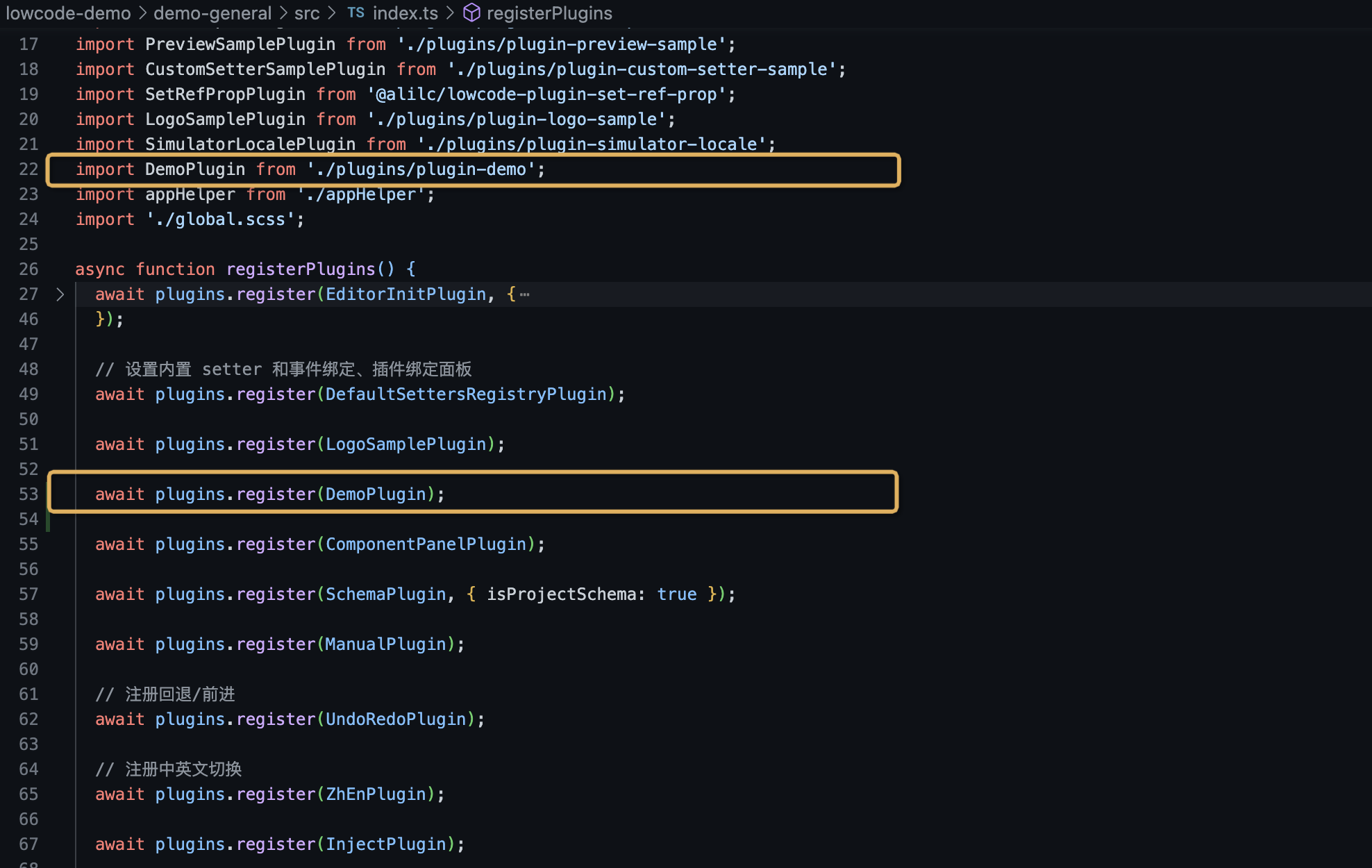Click the true value of isProjectSchema
This screenshot has height=868, width=1372.
[676, 594]
